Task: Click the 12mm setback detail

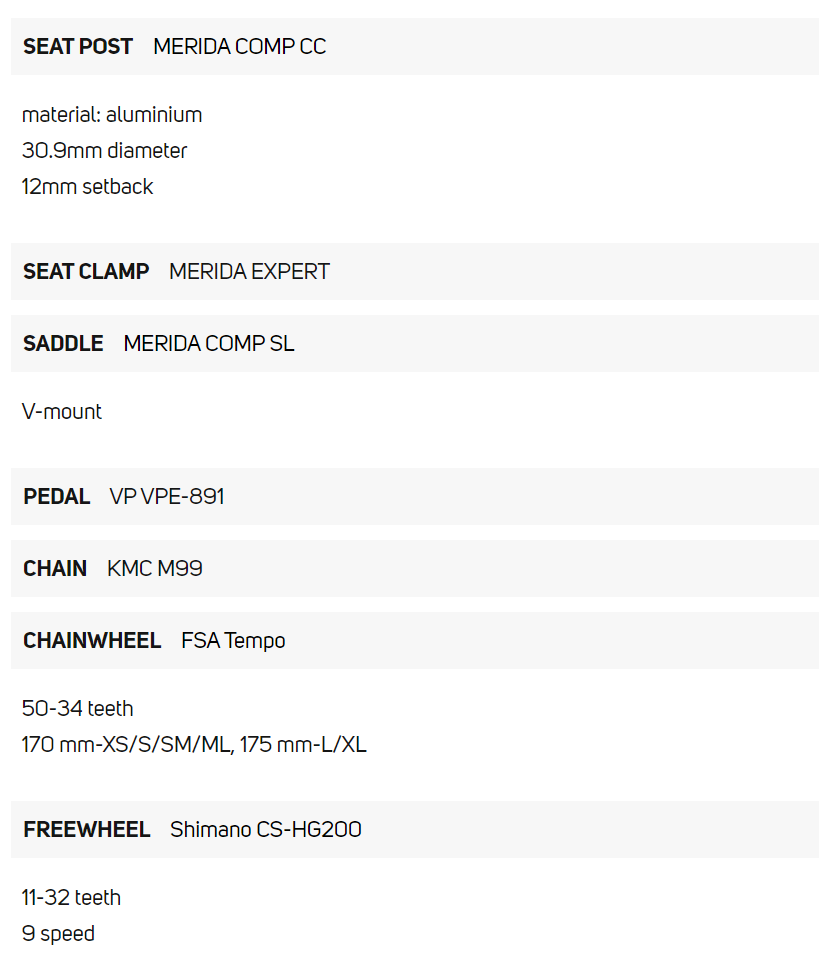Action: 87,187
